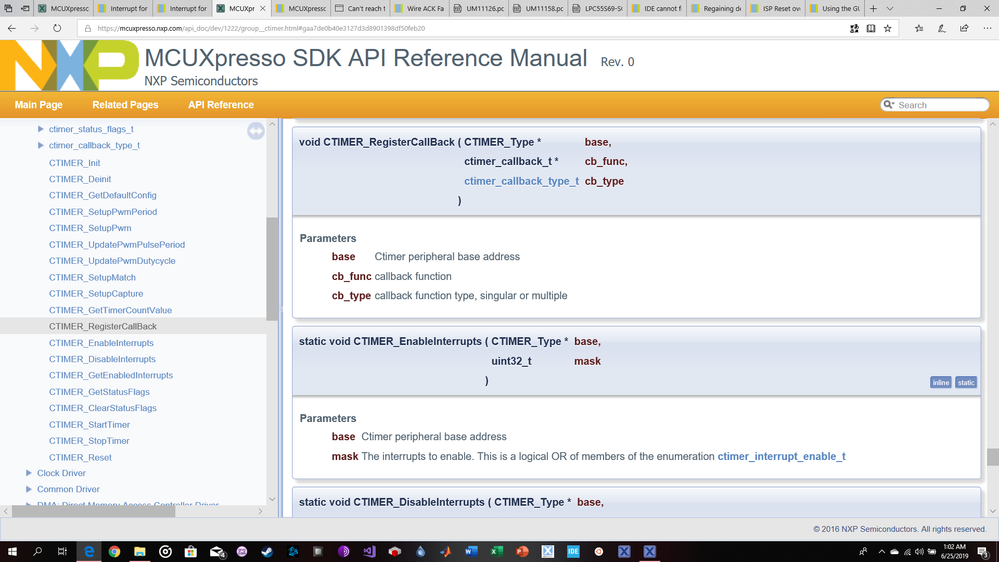Switch to the 'Can't reach t' browser tab
Screen dimensions: 999x562
click(361, 8)
